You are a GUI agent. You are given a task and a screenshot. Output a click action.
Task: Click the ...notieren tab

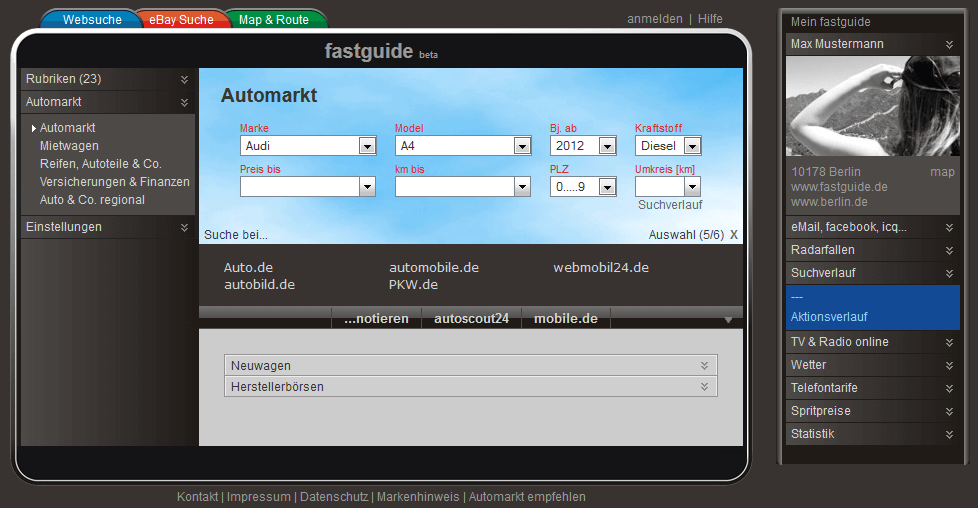[x=377, y=318]
